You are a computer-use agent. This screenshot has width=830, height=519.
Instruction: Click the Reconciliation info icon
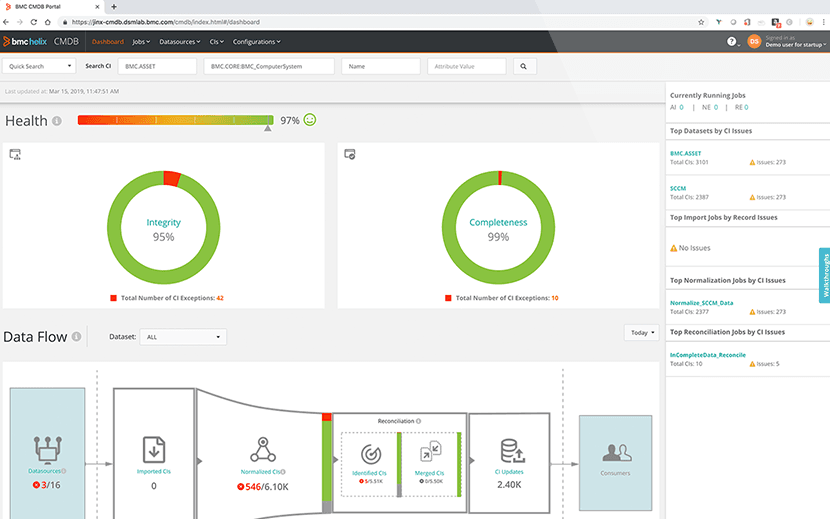click(x=418, y=421)
